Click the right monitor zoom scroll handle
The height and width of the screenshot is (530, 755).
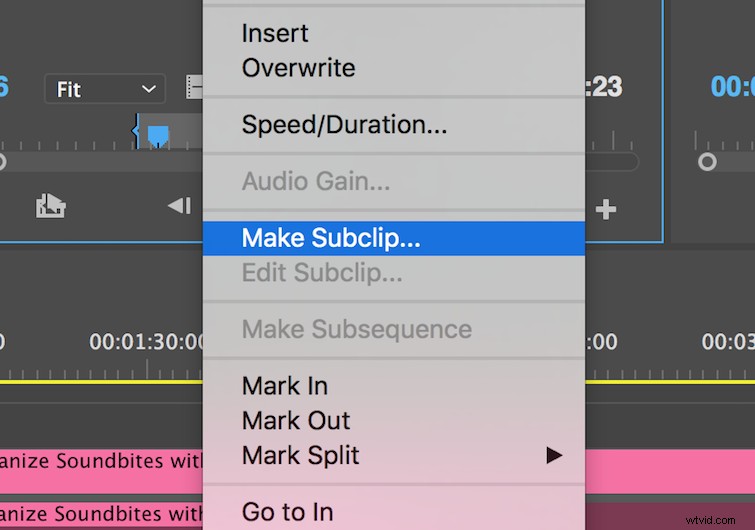pyautogui.click(x=707, y=162)
